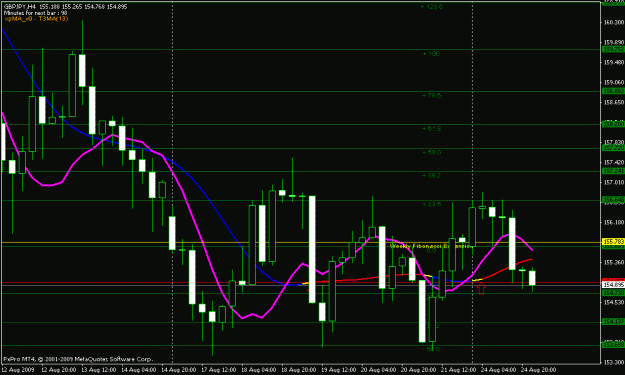Click the green 154.137 price tag
The height and width of the screenshot is (375, 625).
point(613,322)
